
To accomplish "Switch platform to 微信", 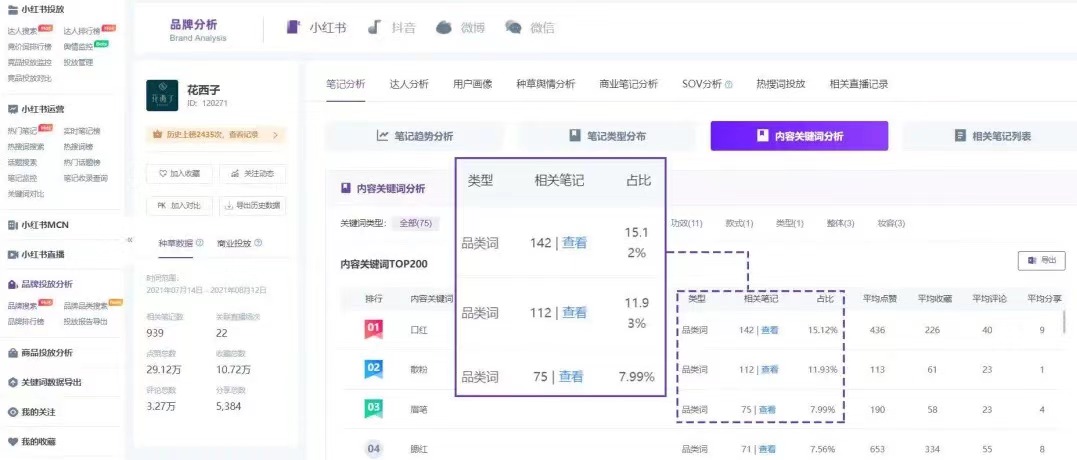I will point(530,27).
